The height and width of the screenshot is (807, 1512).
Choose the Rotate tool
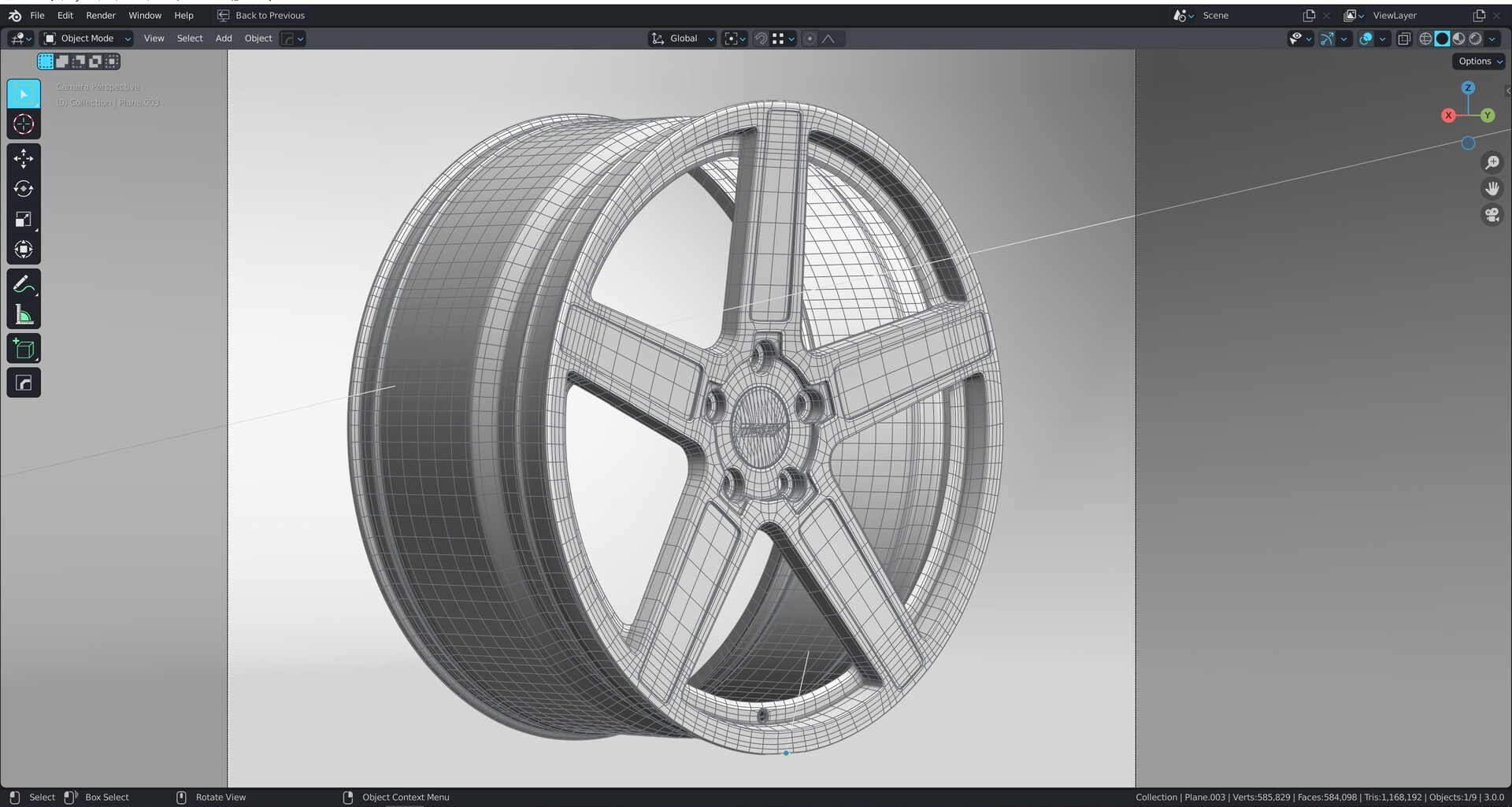coord(24,189)
